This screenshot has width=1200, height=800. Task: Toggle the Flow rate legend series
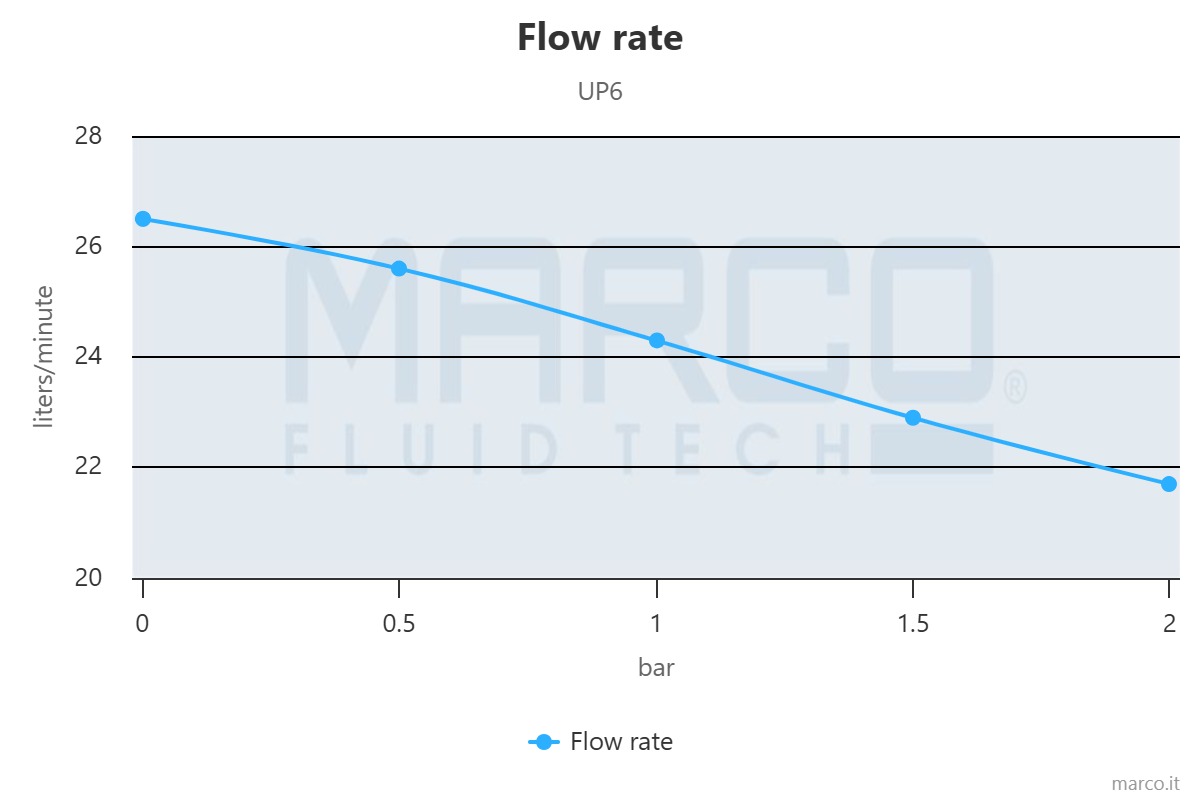[x=621, y=742]
